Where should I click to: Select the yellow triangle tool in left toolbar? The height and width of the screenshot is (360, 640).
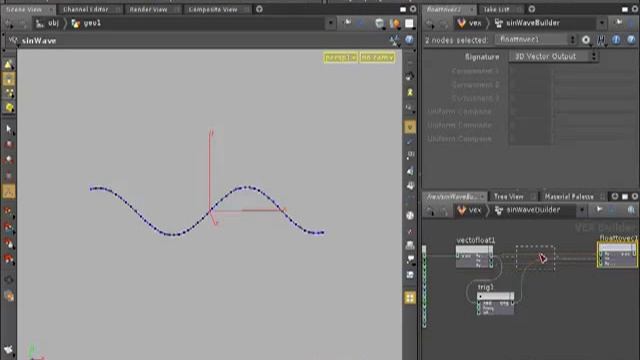click(9, 64)
